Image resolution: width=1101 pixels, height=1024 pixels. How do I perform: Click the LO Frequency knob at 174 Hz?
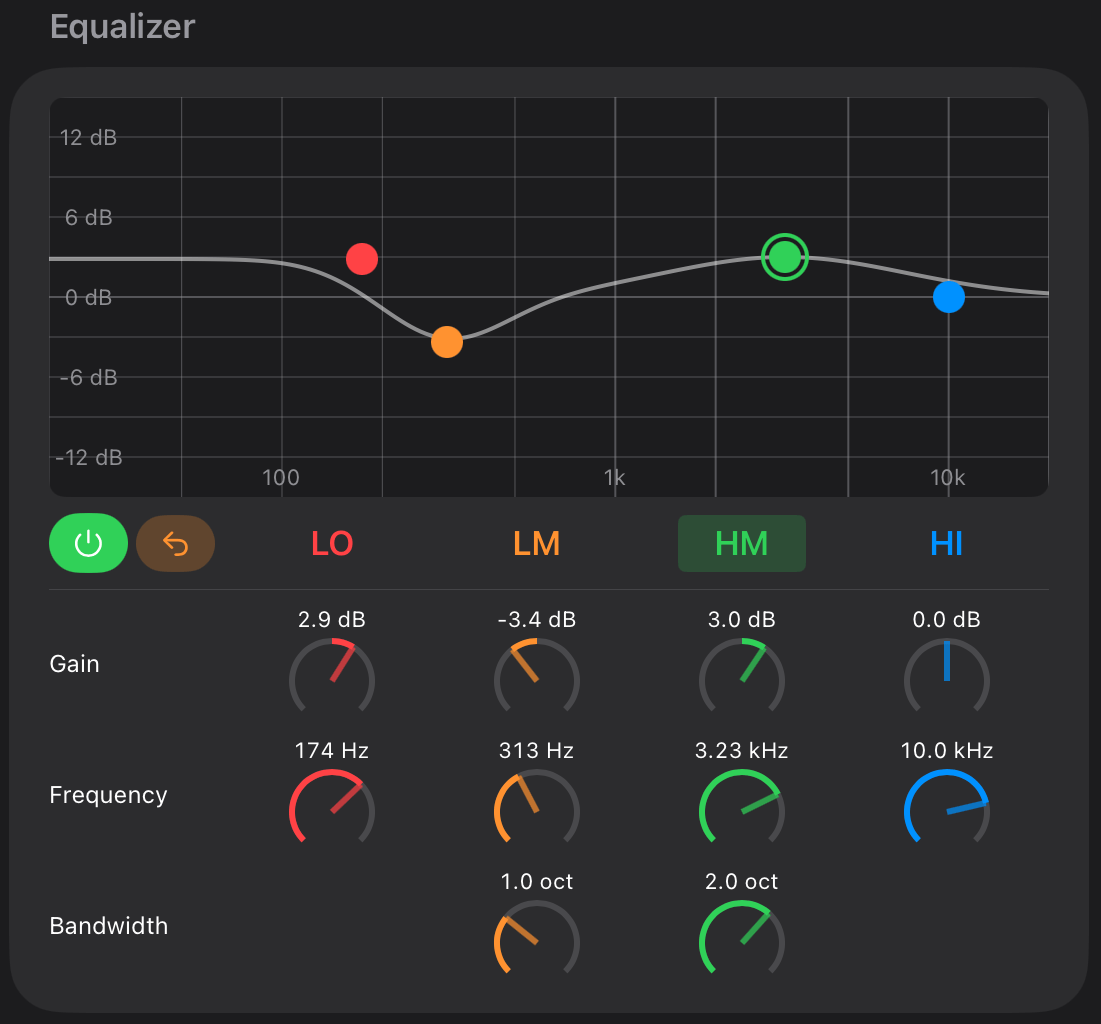[x=332, y=810]
